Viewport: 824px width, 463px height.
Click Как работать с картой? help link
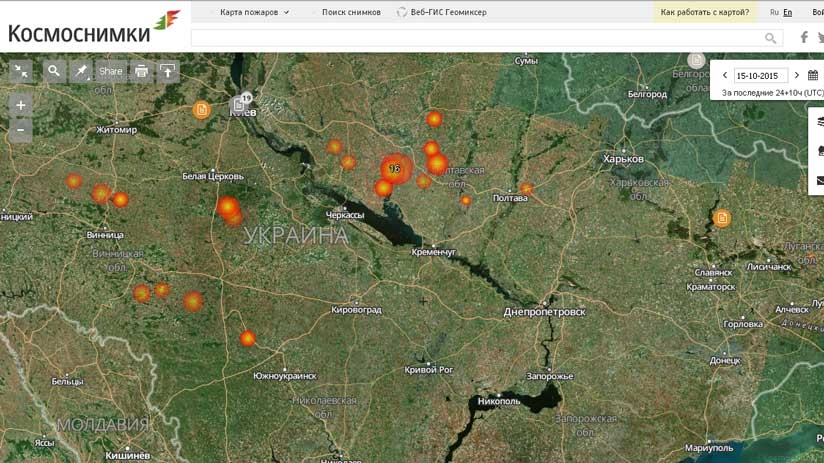click(705, 12)
